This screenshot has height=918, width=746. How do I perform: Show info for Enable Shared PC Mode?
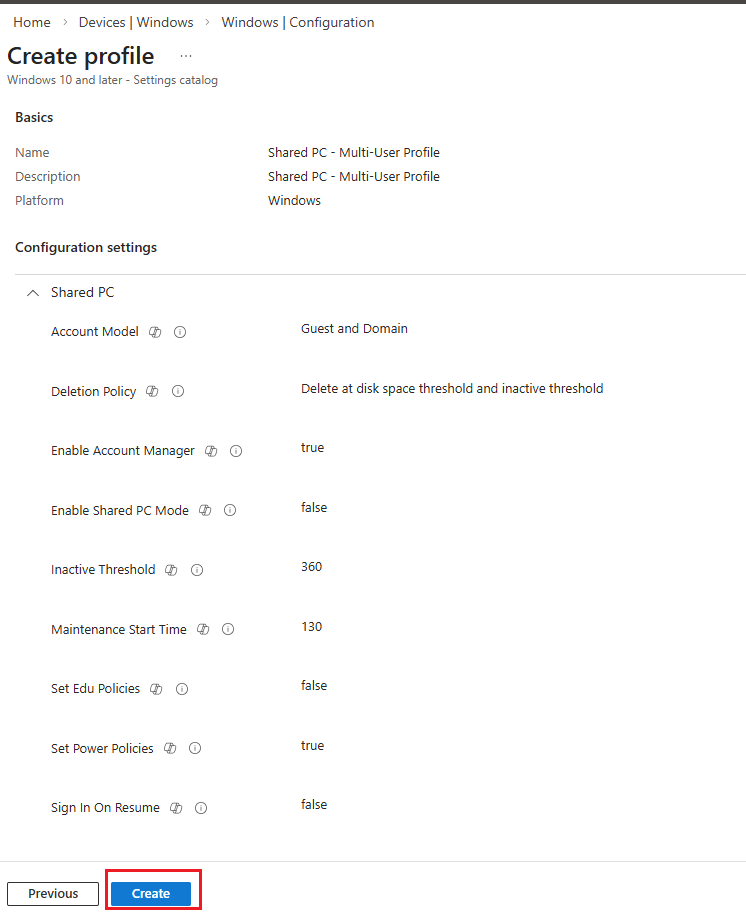[230, 511]
